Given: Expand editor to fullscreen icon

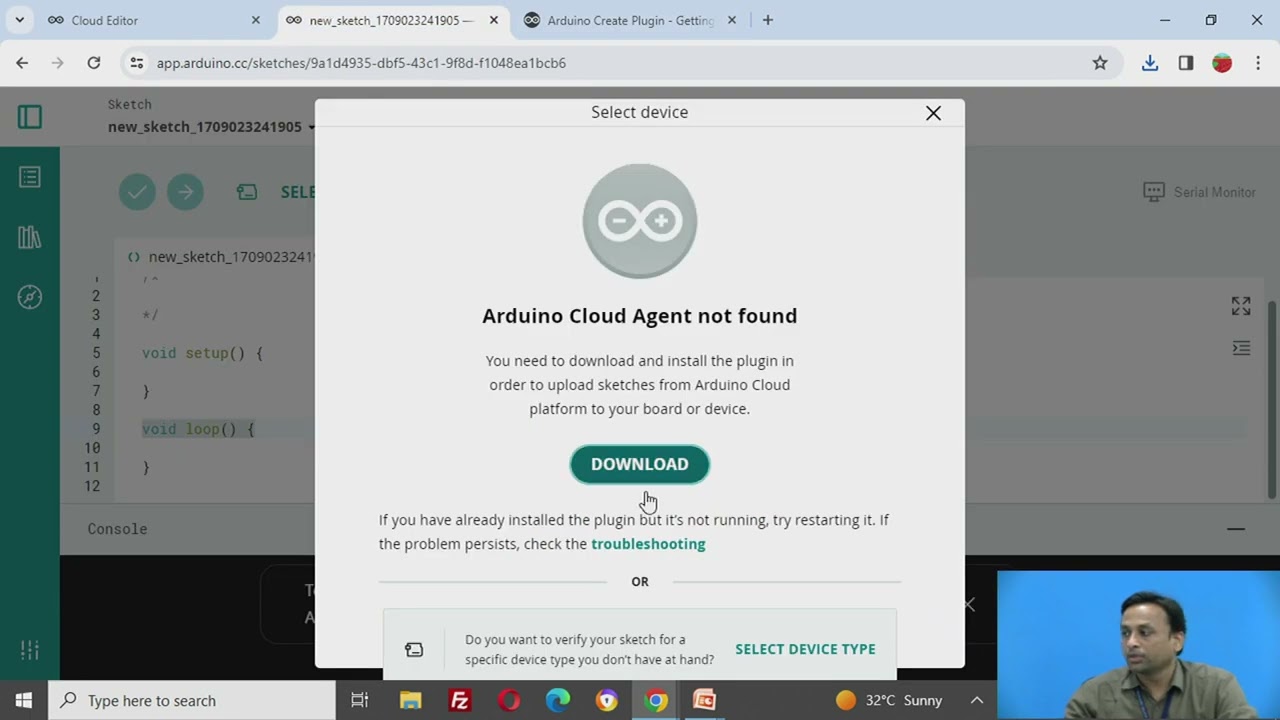Looking at the screenshot, I should click(1241, 306).
